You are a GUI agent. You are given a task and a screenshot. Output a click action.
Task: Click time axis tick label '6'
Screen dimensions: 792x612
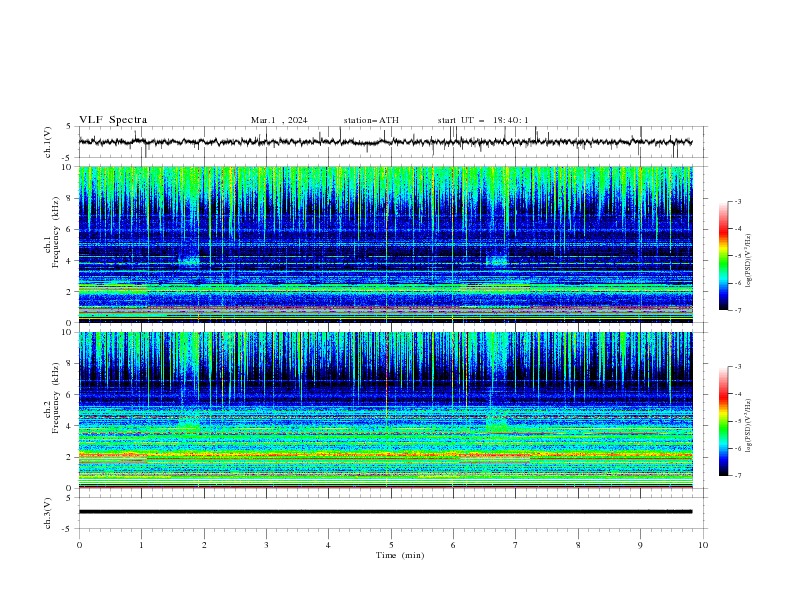pos(453,545)
